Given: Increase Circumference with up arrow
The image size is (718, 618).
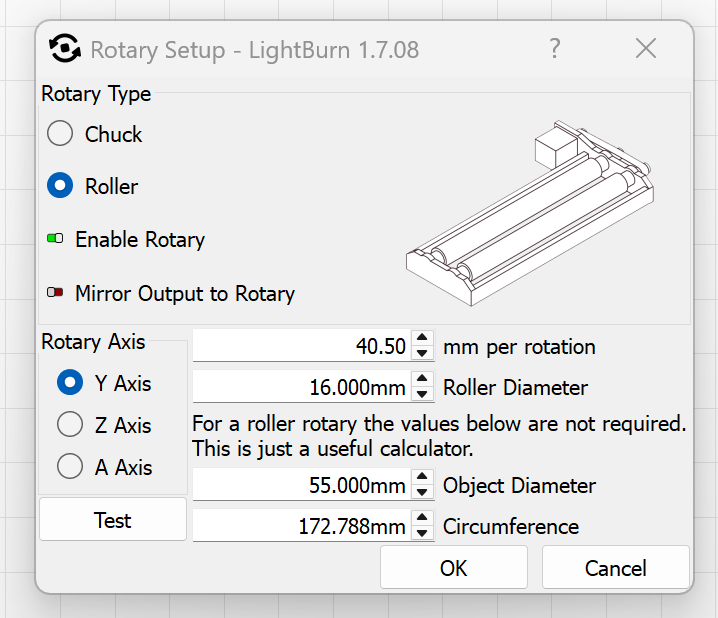Looking at the screenshot, I should point(423,519).
